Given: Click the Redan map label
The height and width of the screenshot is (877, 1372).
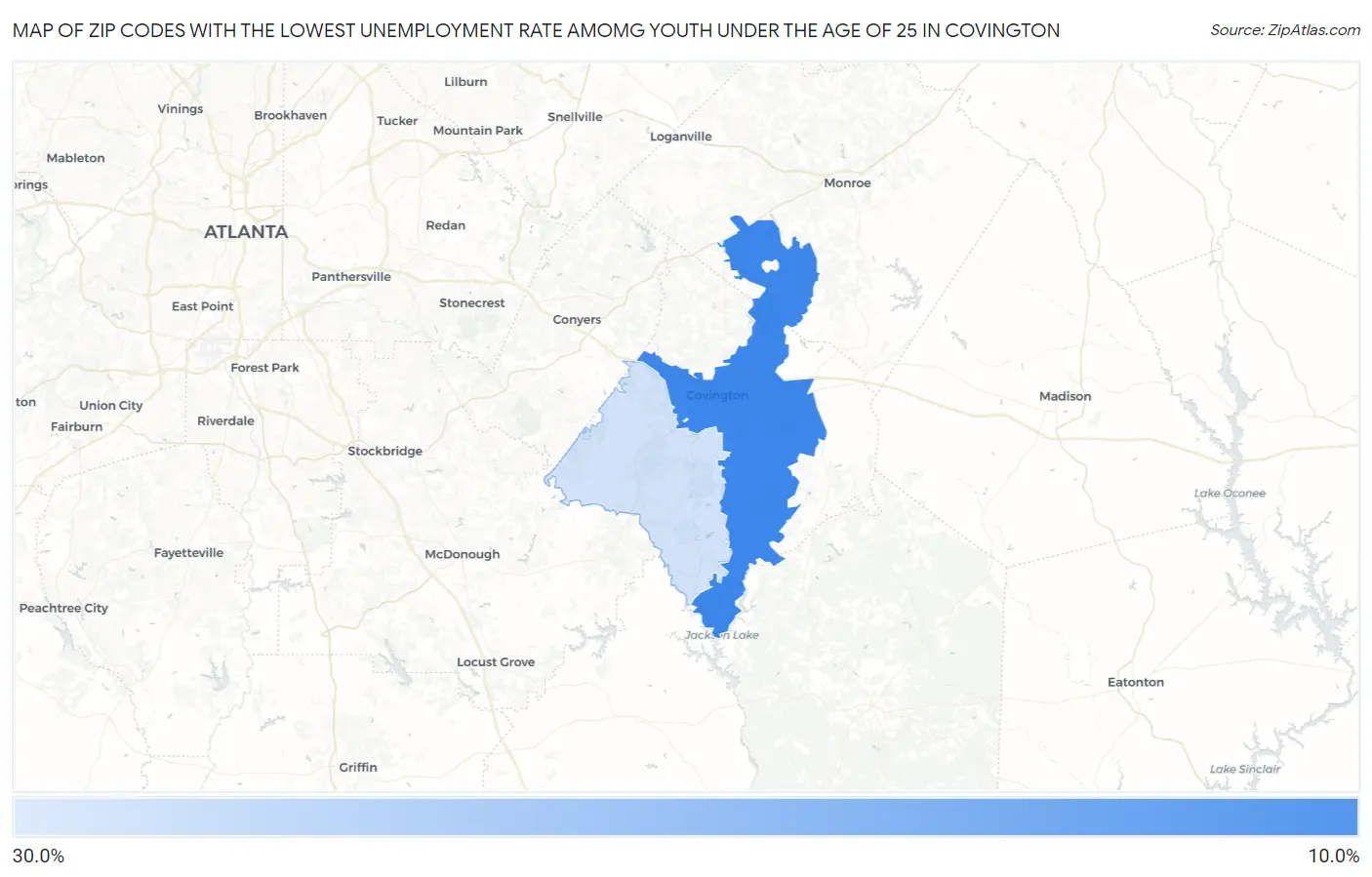Looking at the screenshot, I should 445,225.
